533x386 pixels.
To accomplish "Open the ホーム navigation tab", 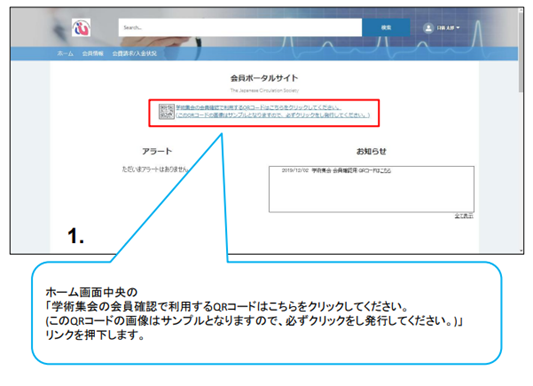I will (x=65, y=54).
